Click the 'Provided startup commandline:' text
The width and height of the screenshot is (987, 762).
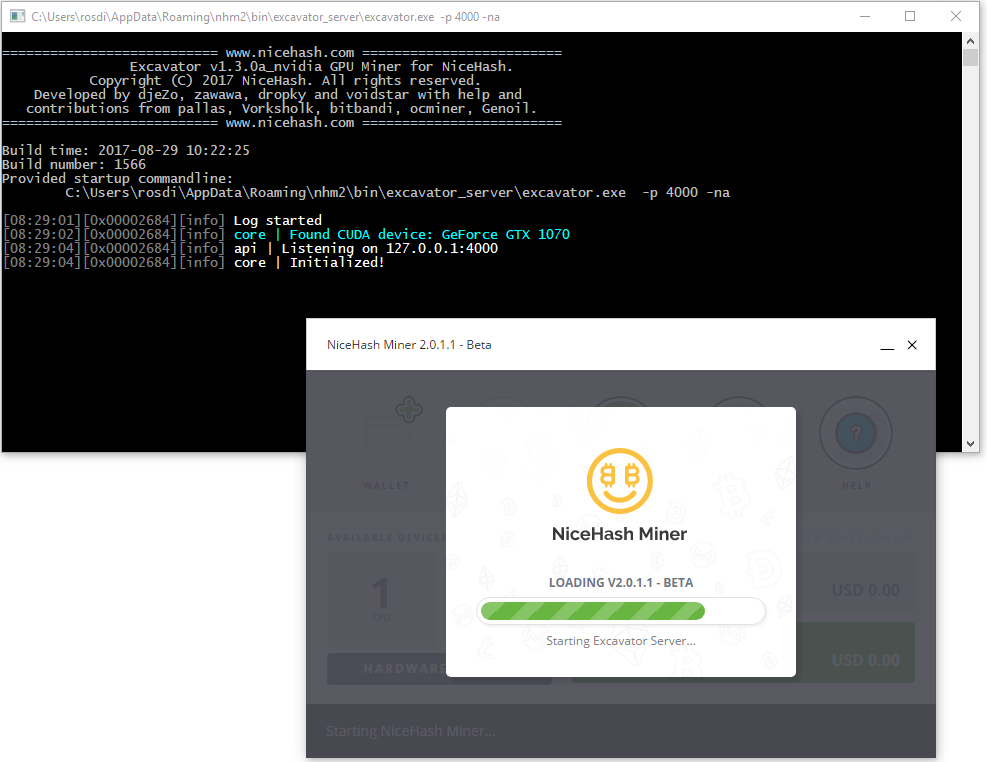coord(117,178)
